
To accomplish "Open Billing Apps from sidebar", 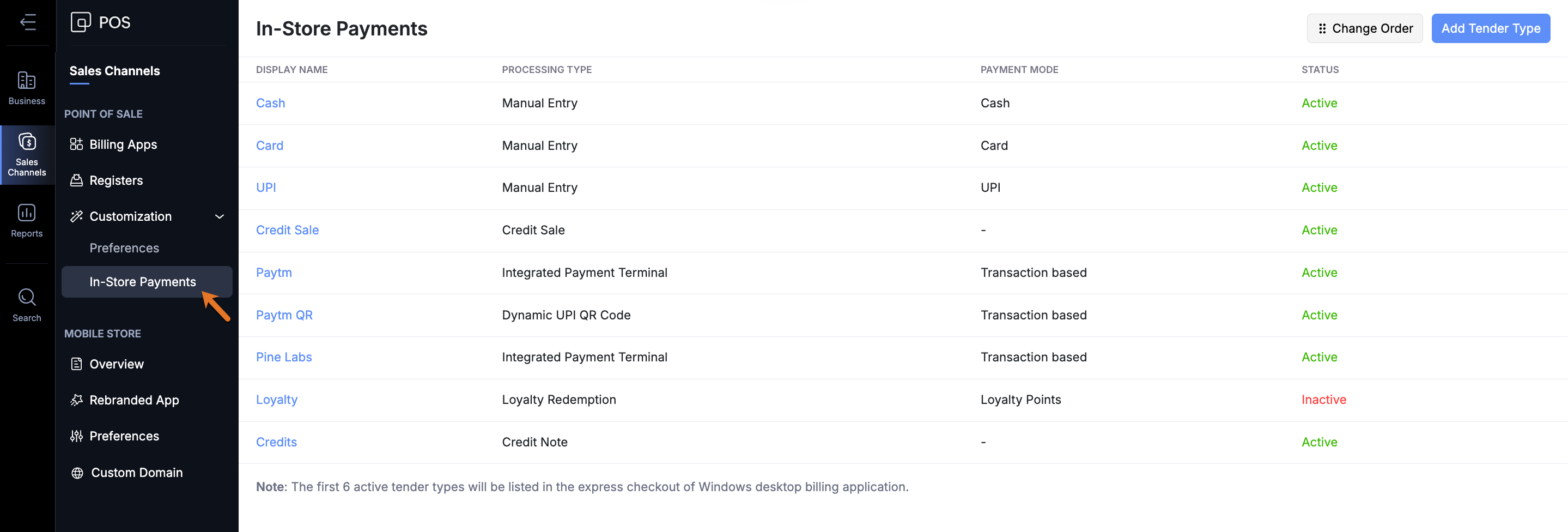I will click(x=123, y=144).
